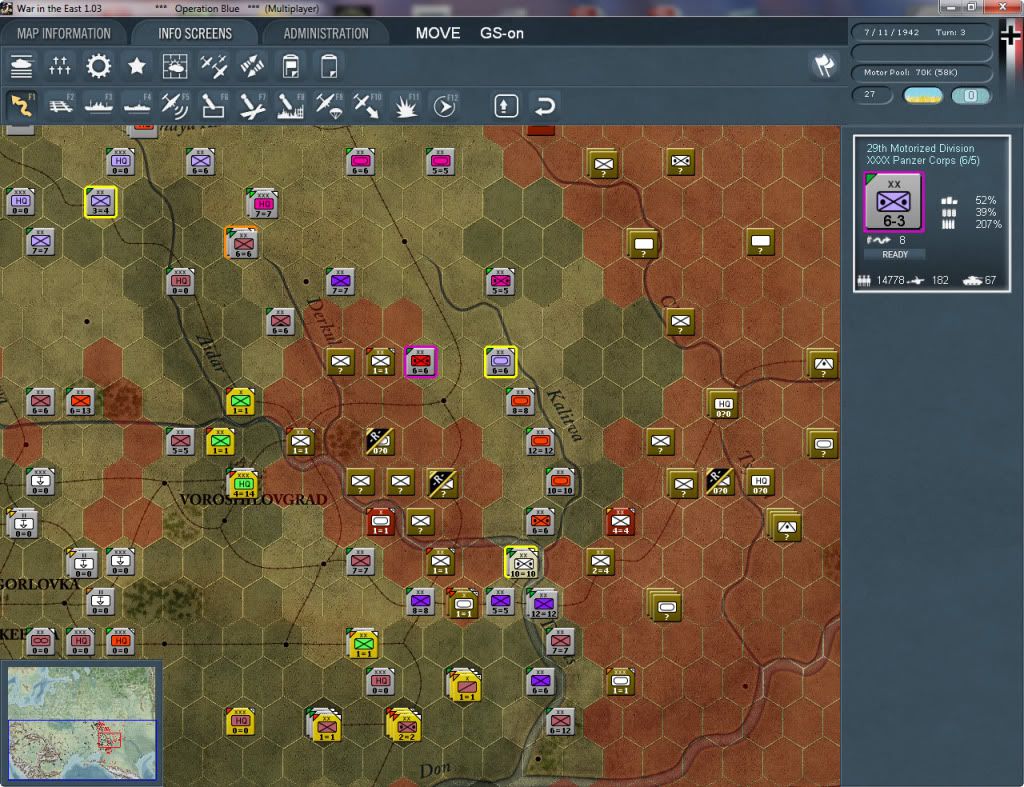Select the yellow HQ 4=14 unit at Voroshilovgrad
This screenshot has width=1024, height=787.
point(243,484)
